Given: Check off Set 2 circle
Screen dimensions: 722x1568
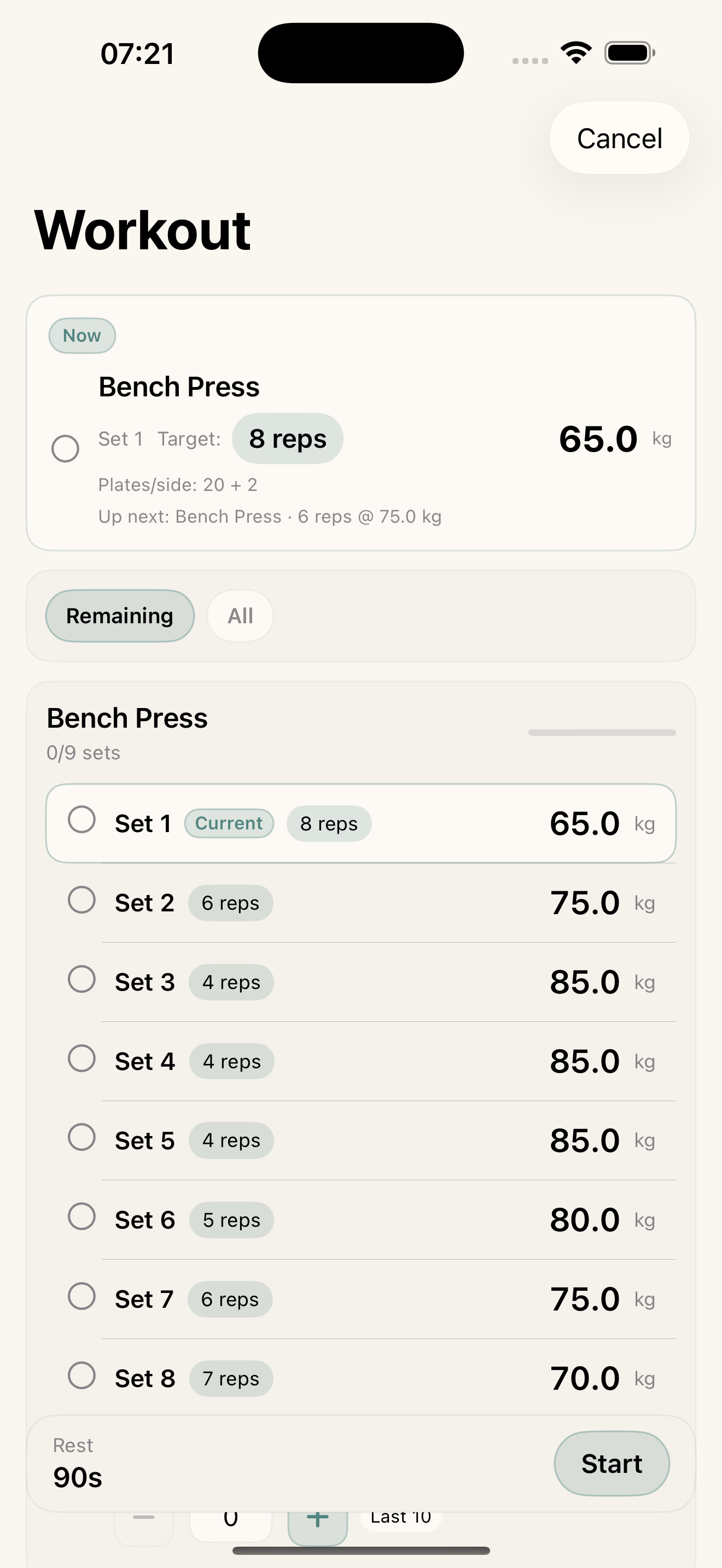Looking at the screenshot, I should point(81,900).
